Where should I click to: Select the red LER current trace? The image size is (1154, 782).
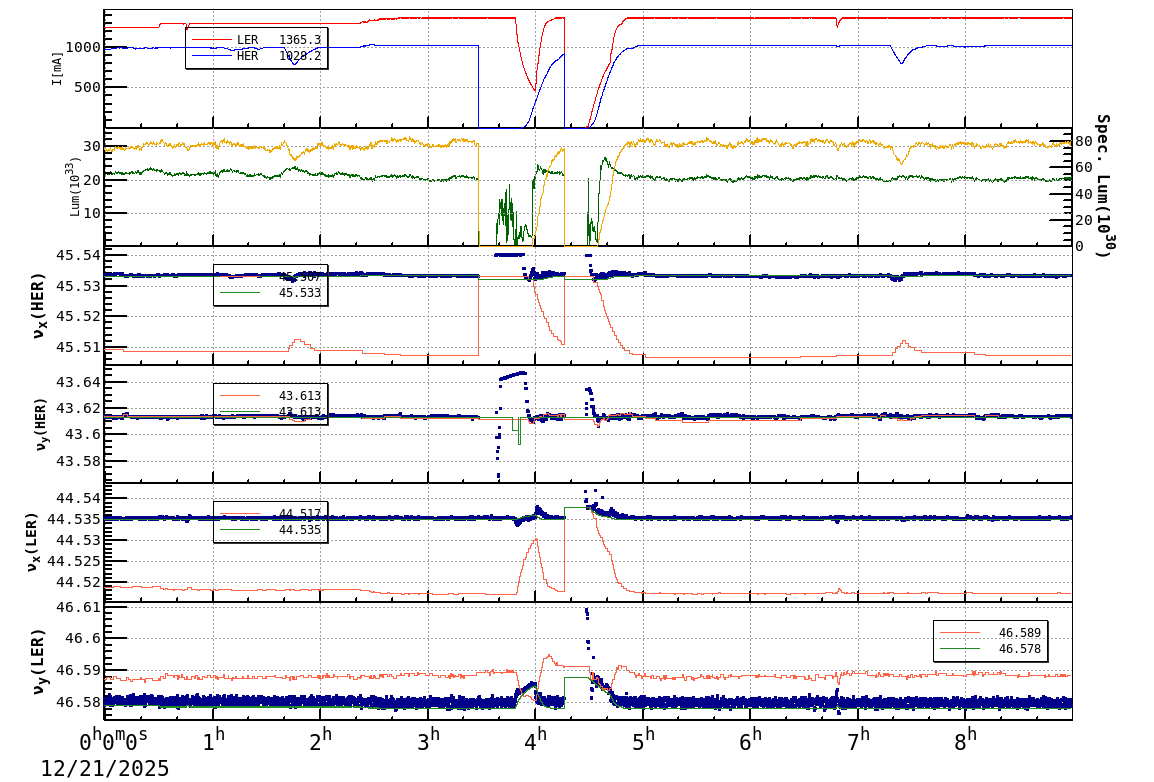800,16
